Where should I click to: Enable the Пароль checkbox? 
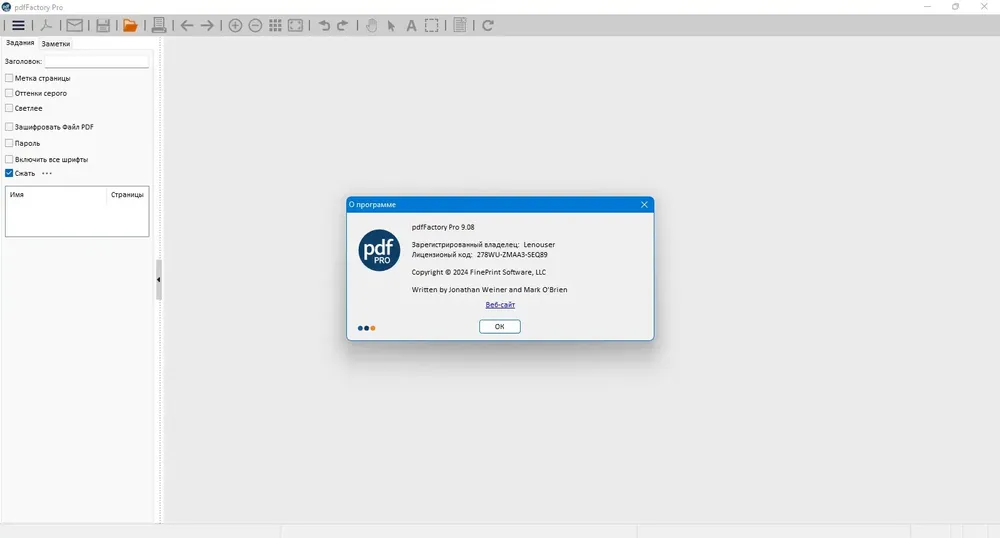click(x=9, y=143)
